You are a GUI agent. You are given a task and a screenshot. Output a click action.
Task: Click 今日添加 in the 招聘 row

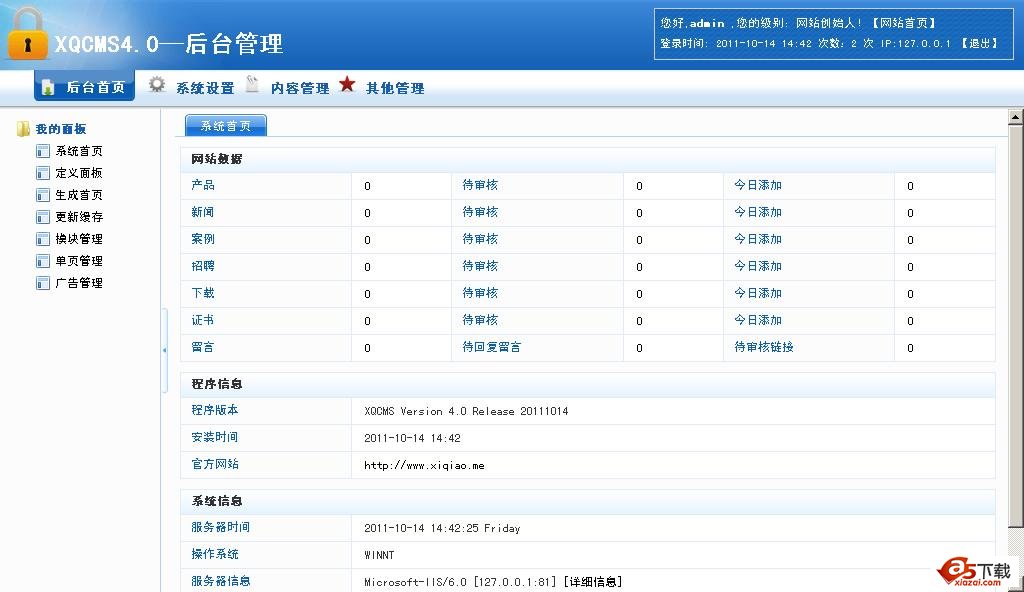758,266
